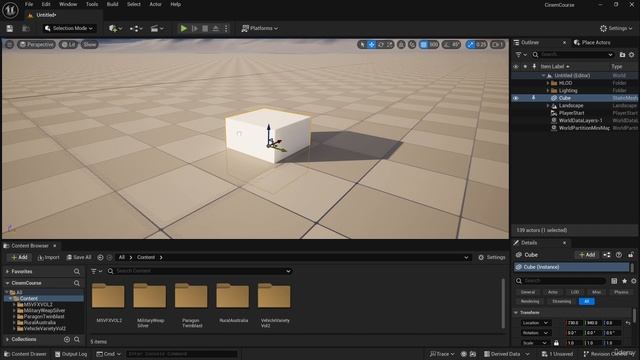Viewport: 640px width, 360px height.
Task: Click Save All in Content Browser
Action: click(x=79, y=258)
